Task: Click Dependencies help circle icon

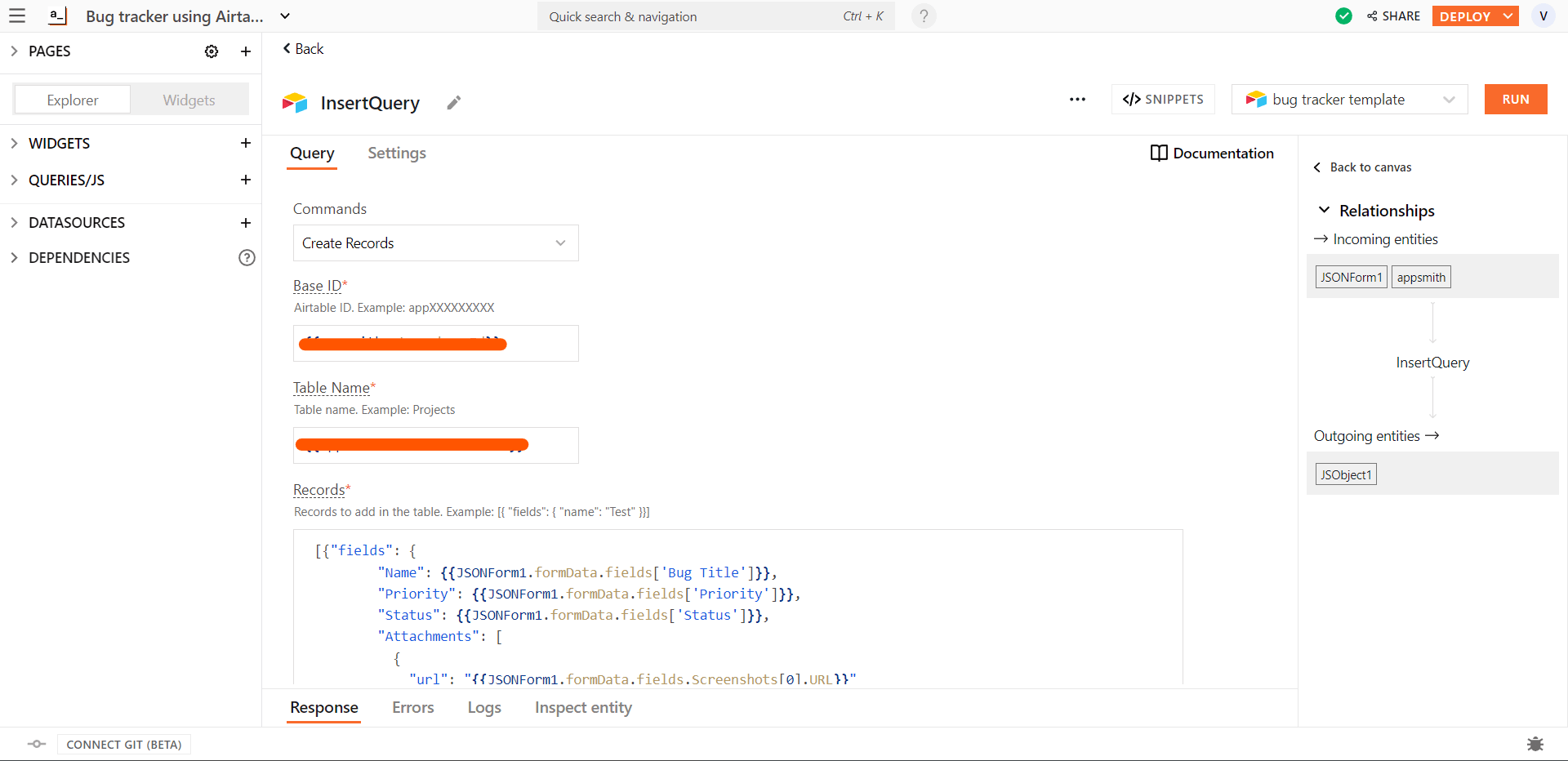Action: point(247,258)
